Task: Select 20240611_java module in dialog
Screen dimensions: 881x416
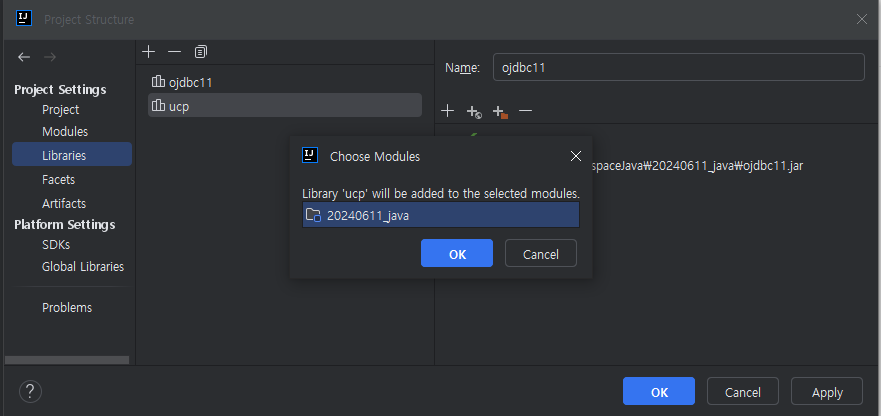Action: (440, 215)
